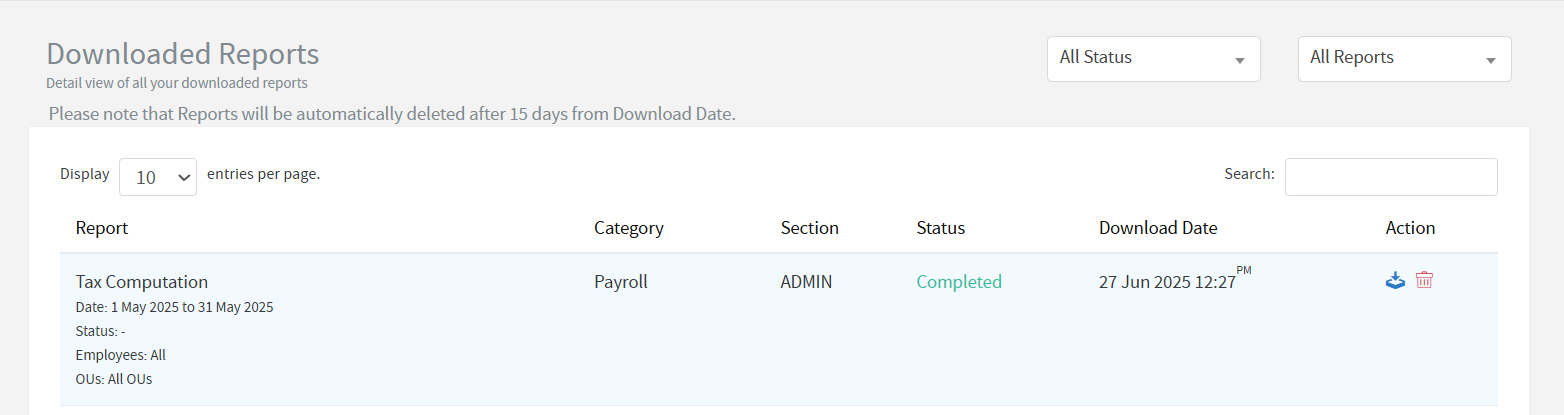
Task: Click the Downloaded Reports page heading
Action: [183, 54]
